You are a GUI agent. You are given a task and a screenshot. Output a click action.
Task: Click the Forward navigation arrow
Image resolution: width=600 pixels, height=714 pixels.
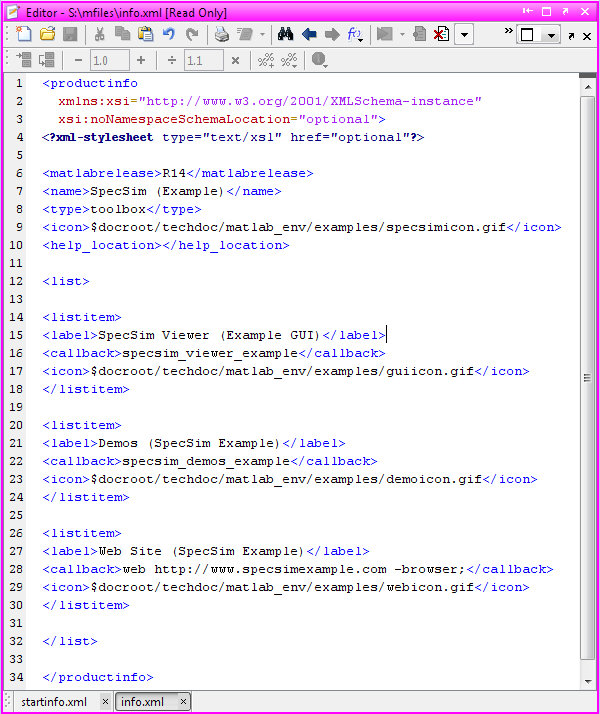[332, 35]
